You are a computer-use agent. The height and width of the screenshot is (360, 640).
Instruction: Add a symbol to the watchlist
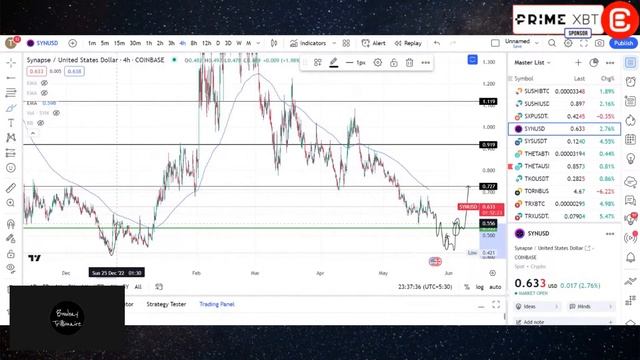578,62
